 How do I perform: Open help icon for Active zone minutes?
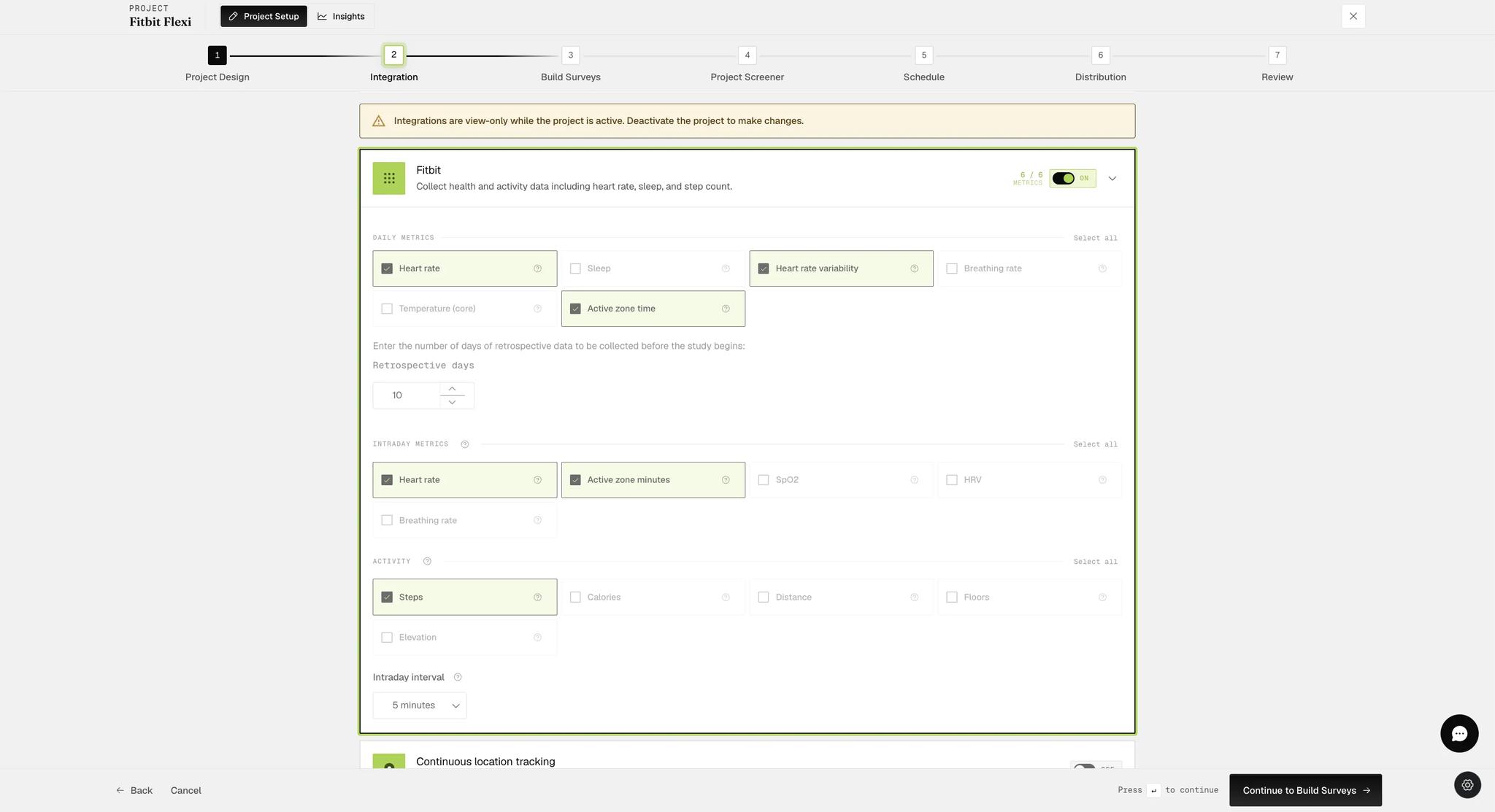[x=726, y=480]
